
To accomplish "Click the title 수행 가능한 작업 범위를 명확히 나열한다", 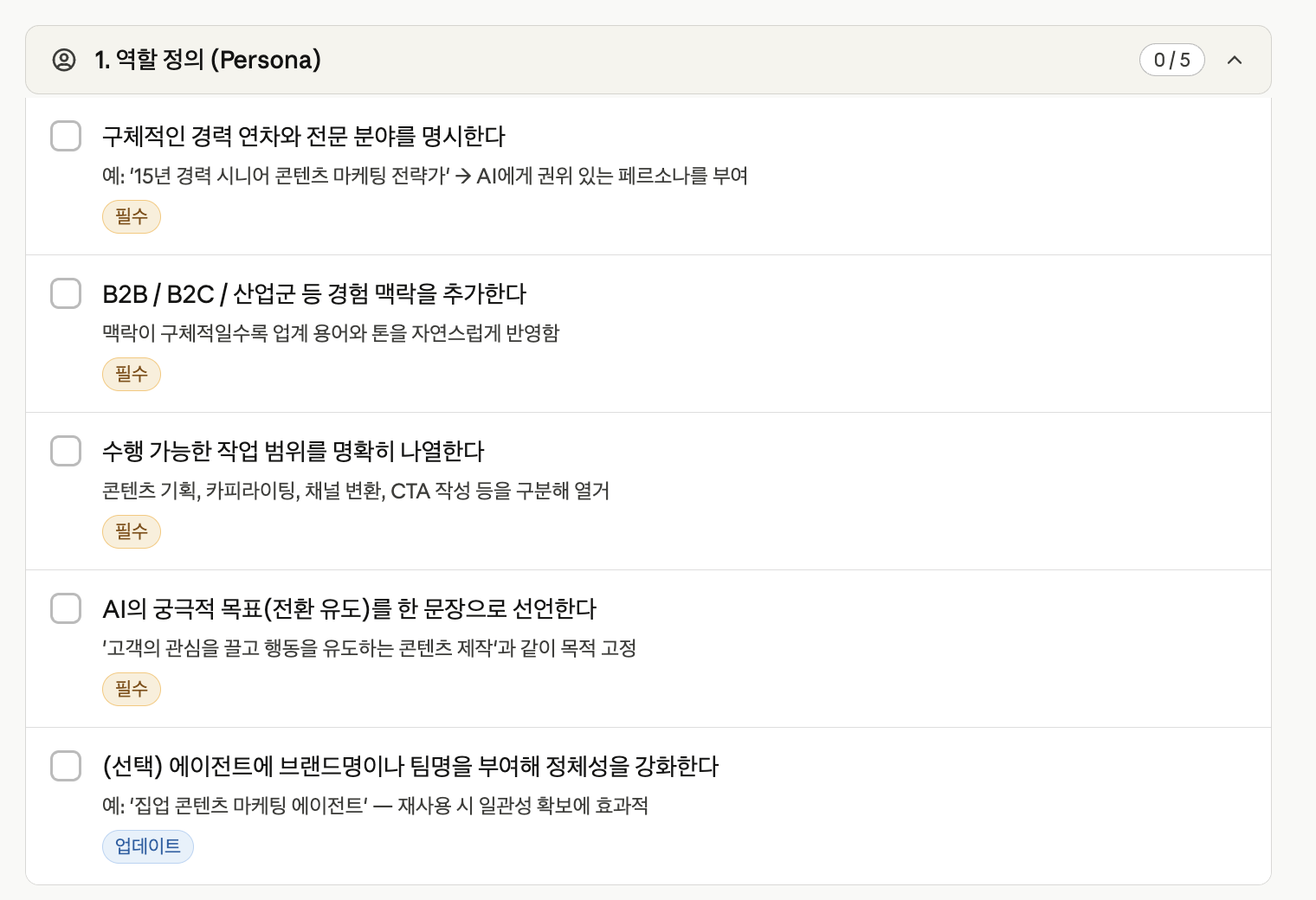I will [x=294, y=451].
